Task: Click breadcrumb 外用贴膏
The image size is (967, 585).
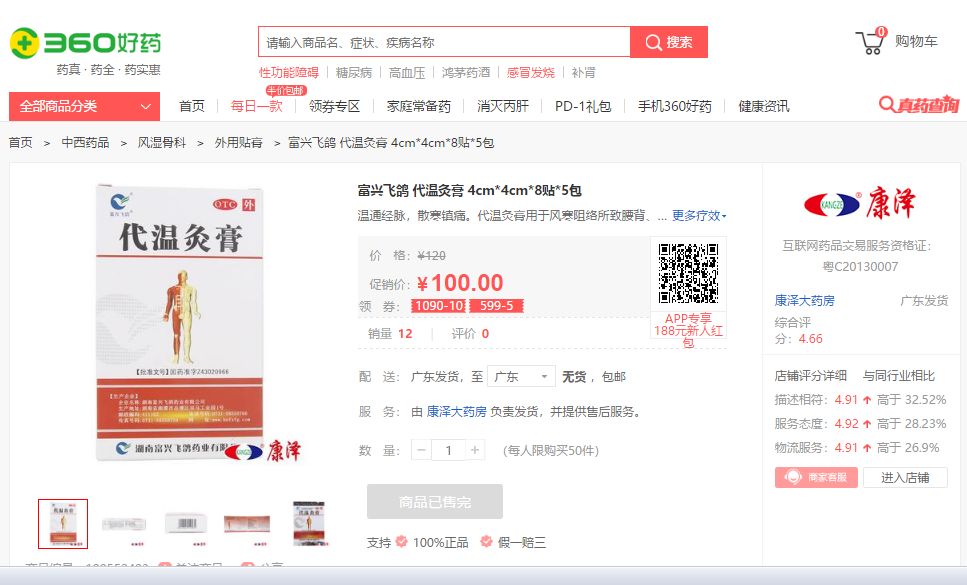Action: tap(239, 143)
